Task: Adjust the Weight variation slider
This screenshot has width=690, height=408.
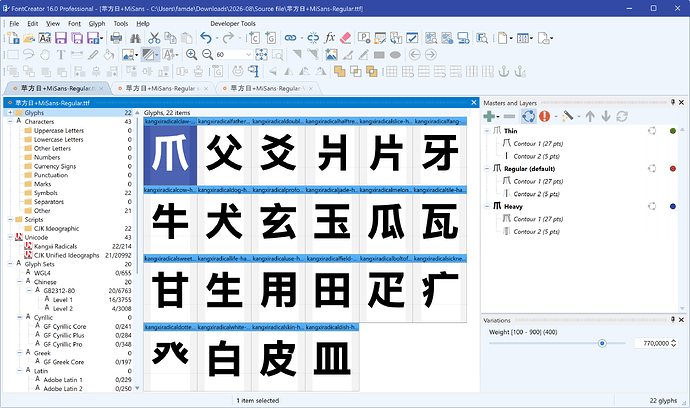Action: point(602,343)
